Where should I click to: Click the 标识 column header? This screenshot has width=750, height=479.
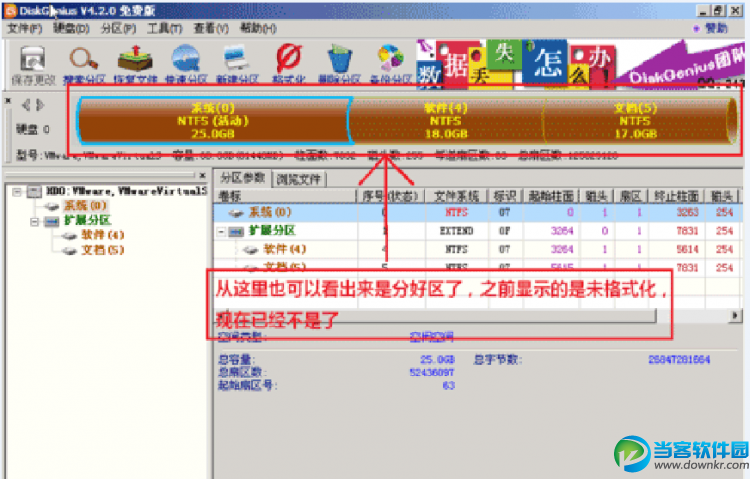click(x=505, y=196)
